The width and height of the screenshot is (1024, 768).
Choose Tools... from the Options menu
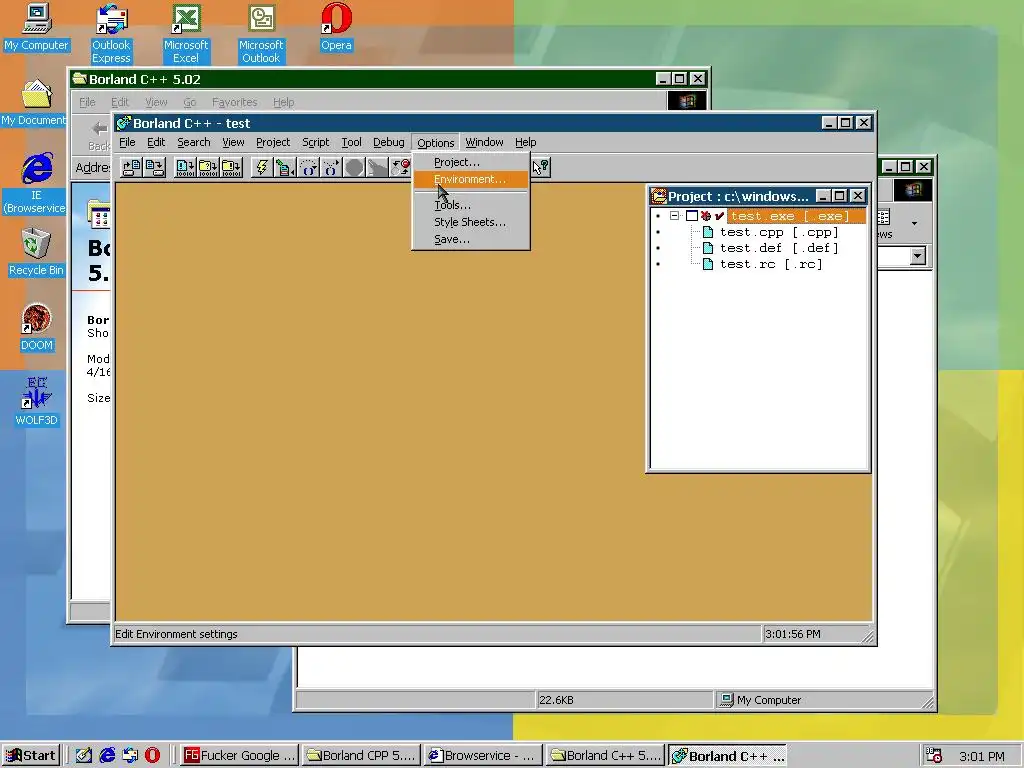[470, 205]
